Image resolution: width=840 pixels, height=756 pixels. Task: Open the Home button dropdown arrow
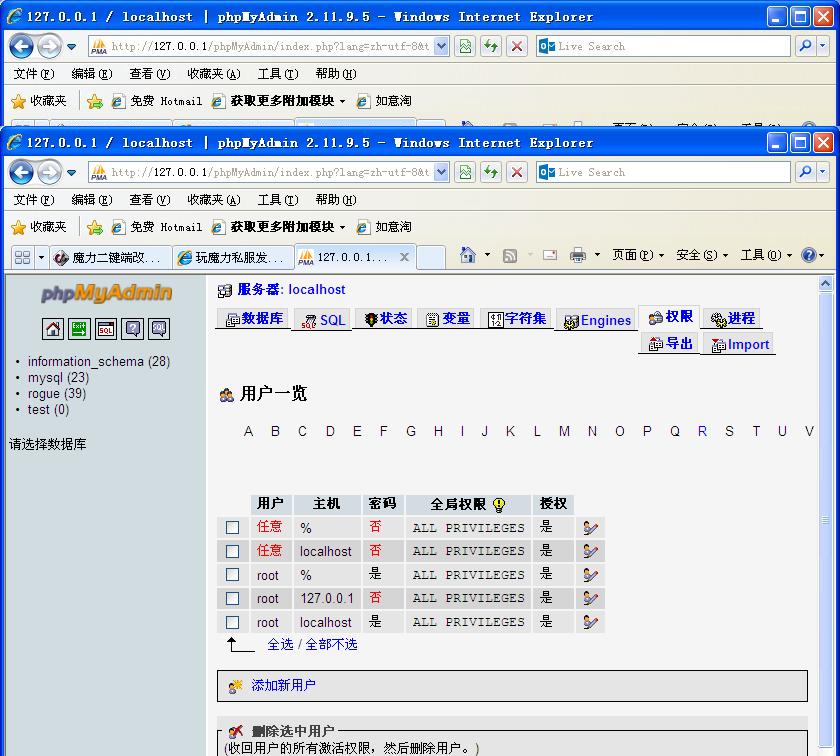click(488, 255)
